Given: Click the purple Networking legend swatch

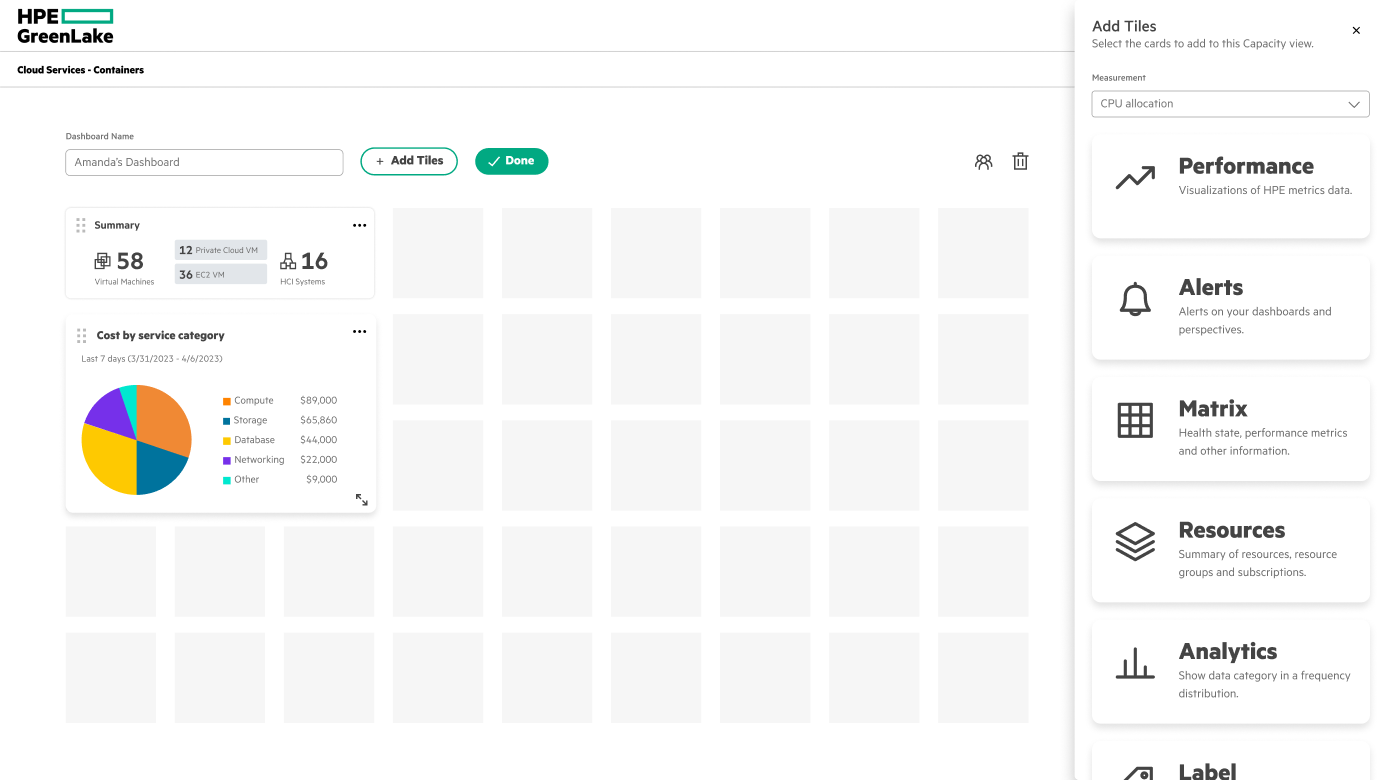Looking at the screenshot, I should [x=227, y=460].
